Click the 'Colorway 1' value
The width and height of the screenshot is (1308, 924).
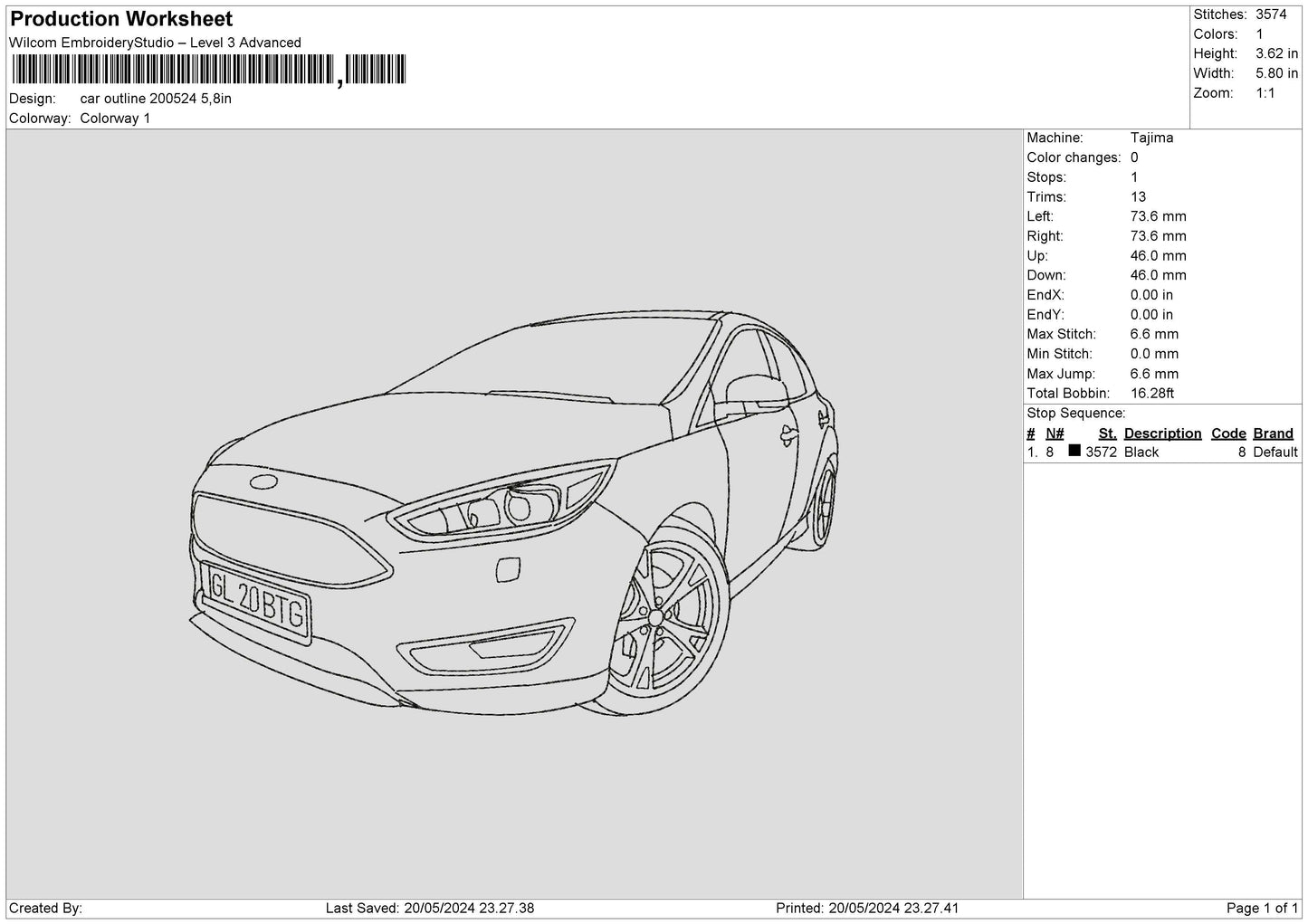pos(115,119)
